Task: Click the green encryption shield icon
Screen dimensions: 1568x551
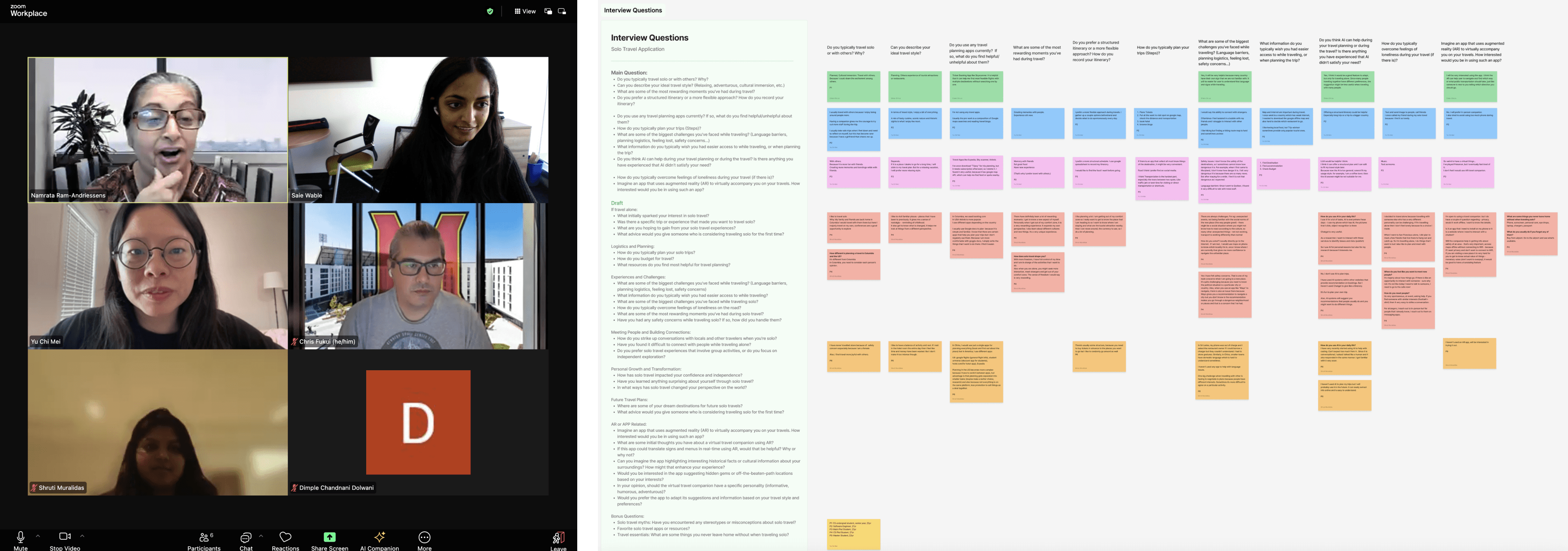Action: tap(490, 11)
